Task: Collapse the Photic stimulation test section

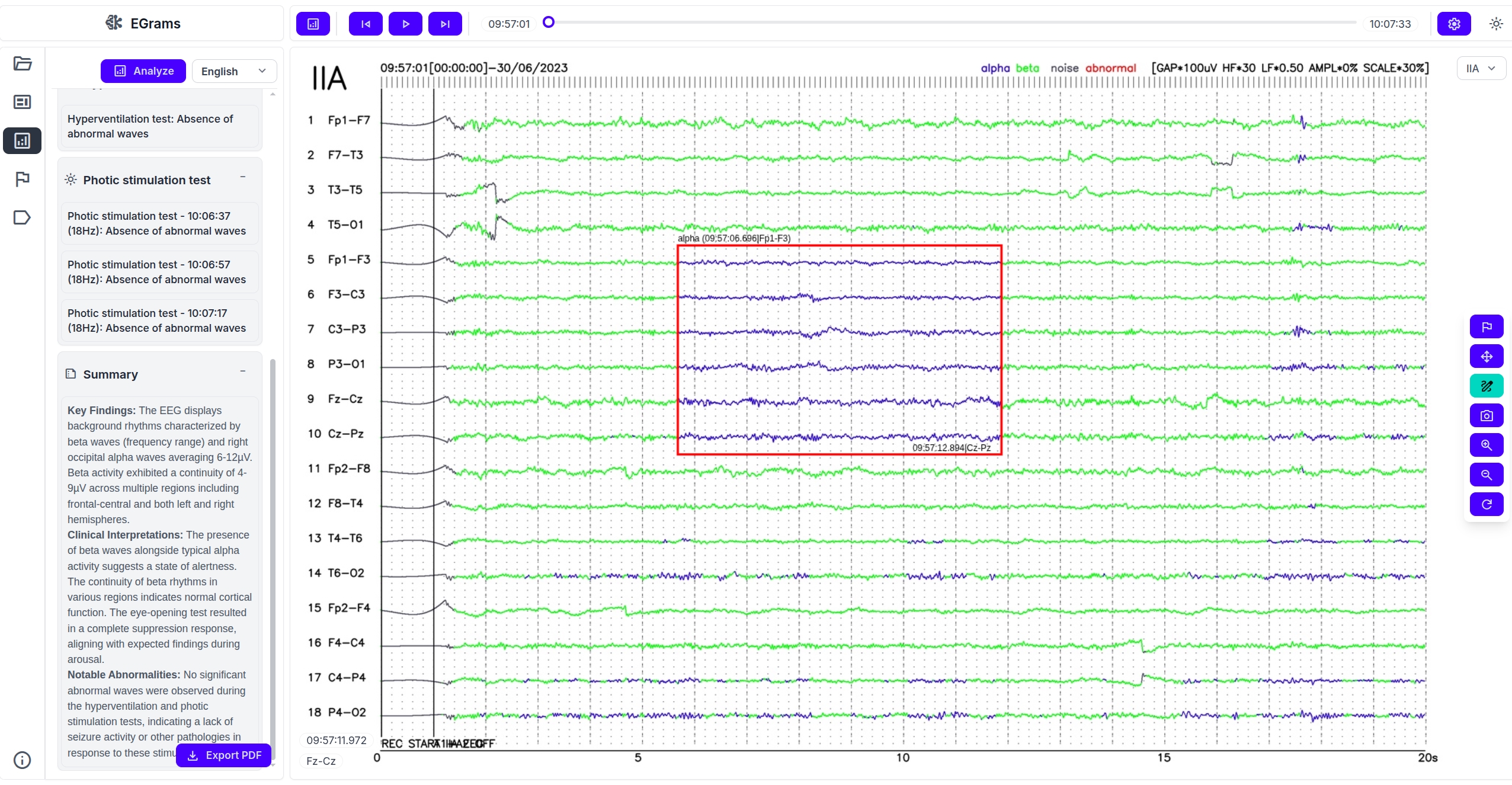Action: (243, 177)
